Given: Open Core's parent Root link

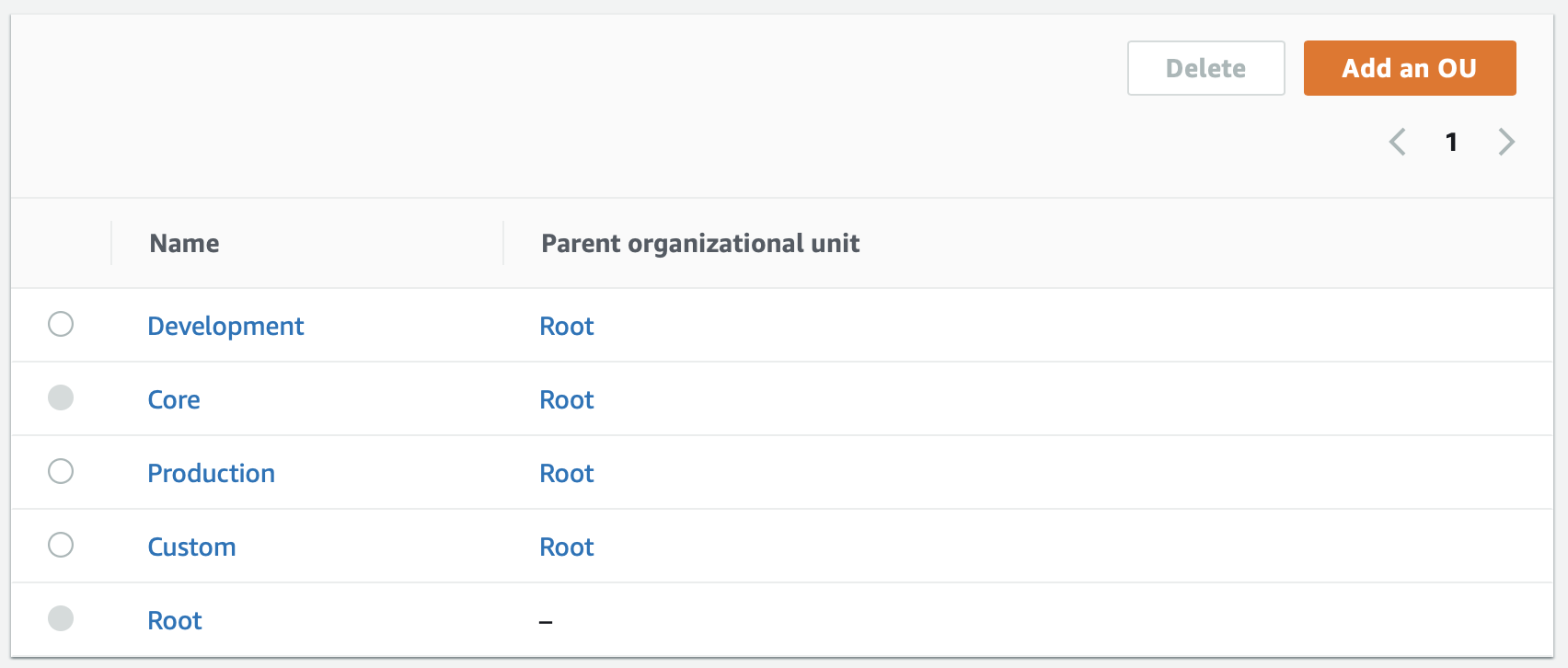Looking at the screenshot, I should (x=567, y=399).
